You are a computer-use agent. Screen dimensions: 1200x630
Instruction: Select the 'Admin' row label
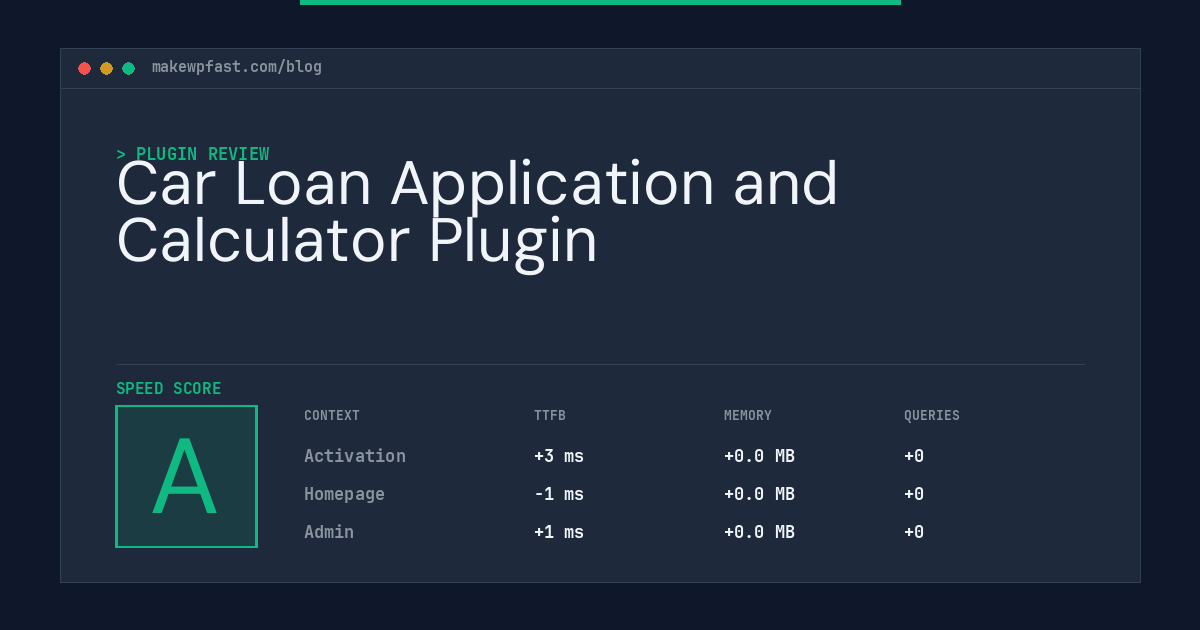click(329, 532)
